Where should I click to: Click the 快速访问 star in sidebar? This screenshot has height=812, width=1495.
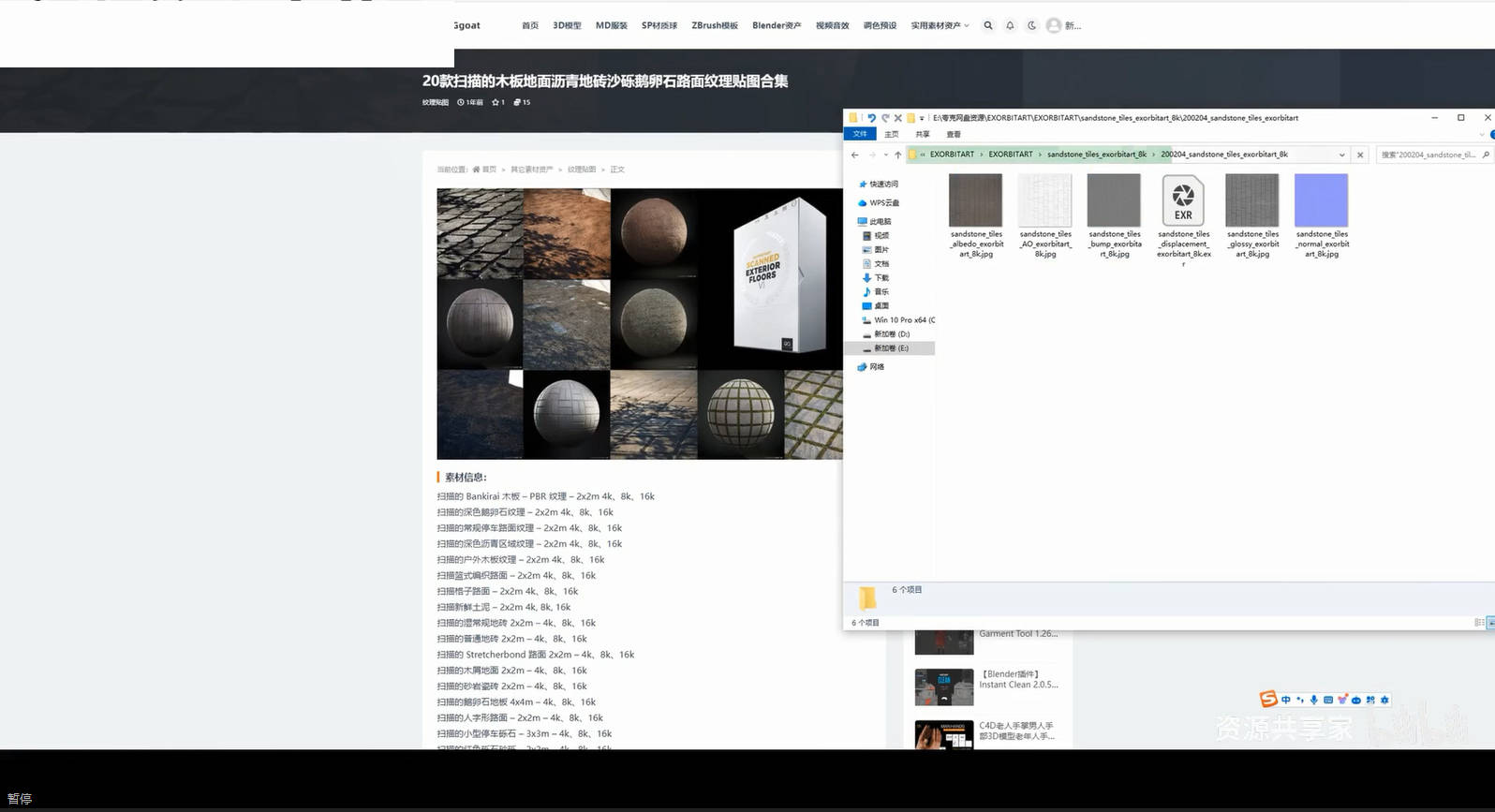tap(863, 185)
